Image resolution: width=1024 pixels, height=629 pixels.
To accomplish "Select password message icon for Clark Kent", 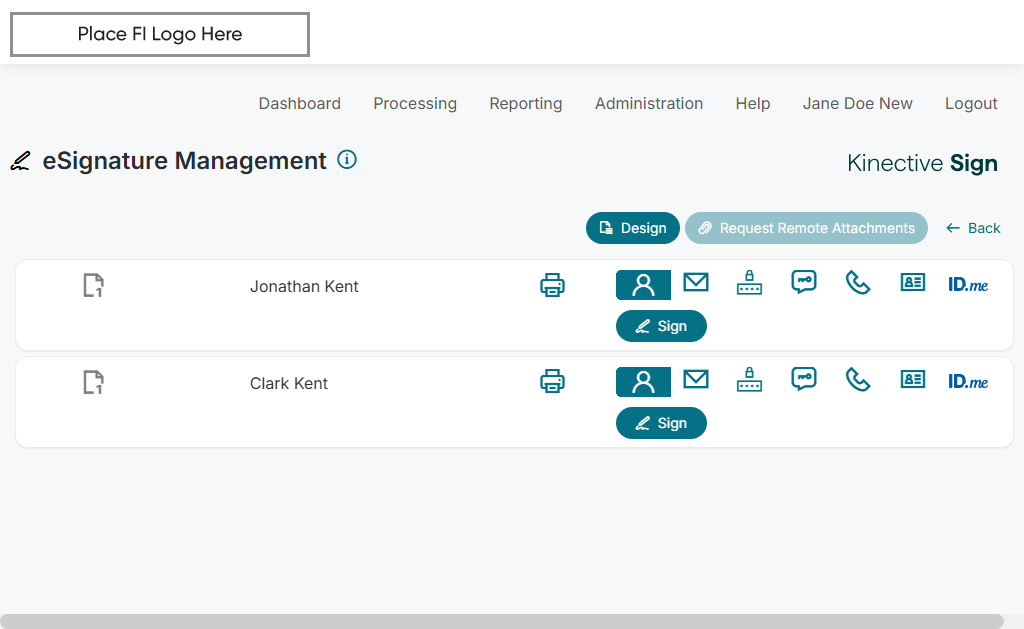I will click(x=804, y=379).
